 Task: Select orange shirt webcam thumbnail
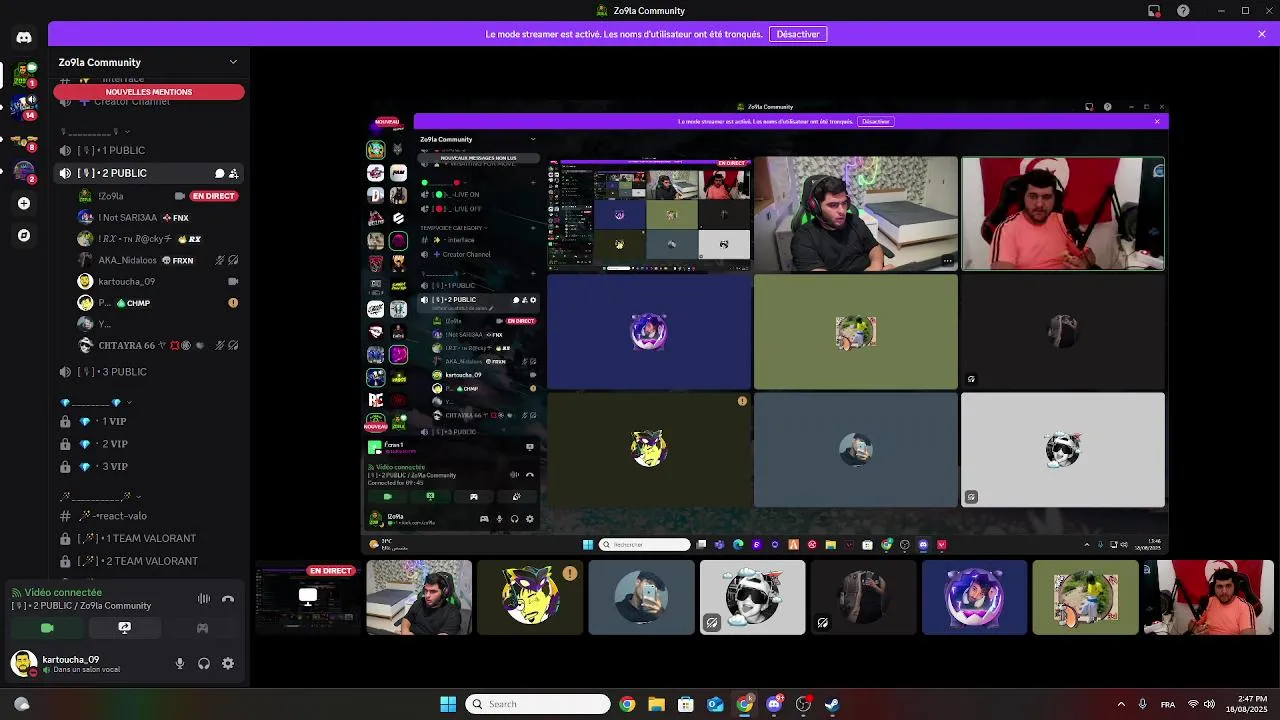click(1208, 598)
